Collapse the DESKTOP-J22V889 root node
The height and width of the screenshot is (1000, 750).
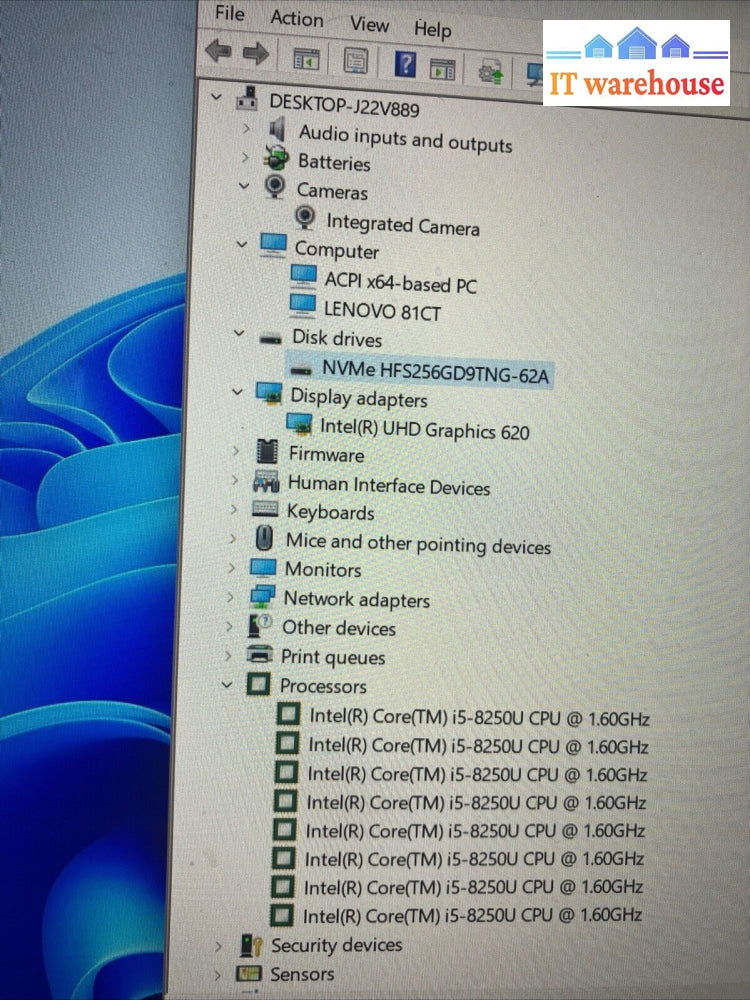[216, 97]
